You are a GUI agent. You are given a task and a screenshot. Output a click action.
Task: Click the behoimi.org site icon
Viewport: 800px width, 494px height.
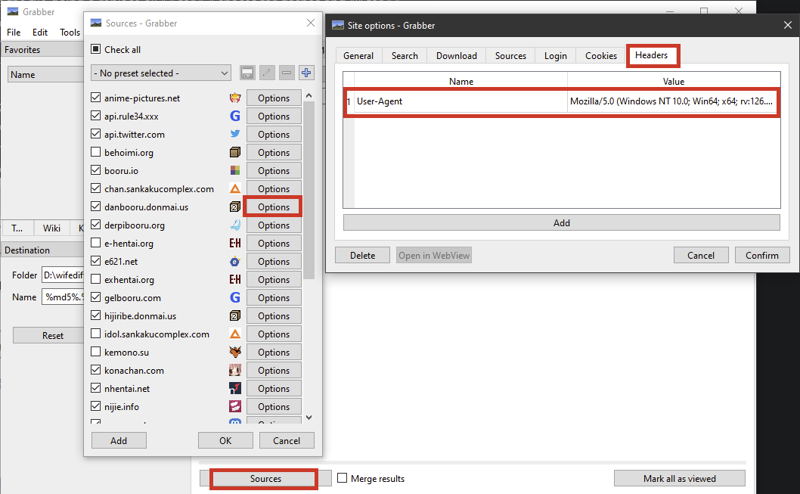tap(235, 153)
